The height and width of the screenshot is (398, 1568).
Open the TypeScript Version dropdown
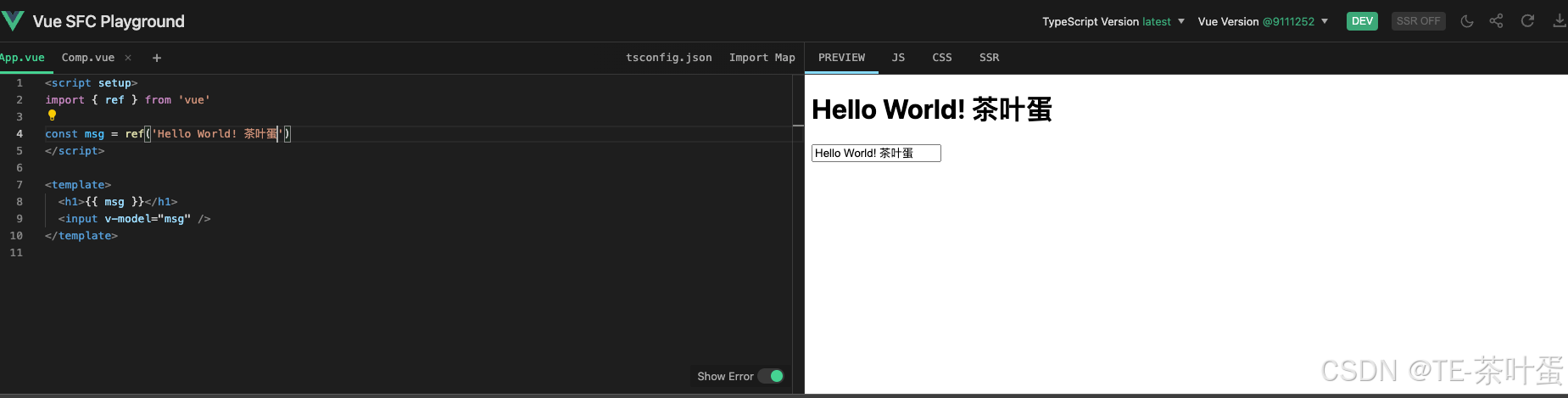tap(1113, 21)
